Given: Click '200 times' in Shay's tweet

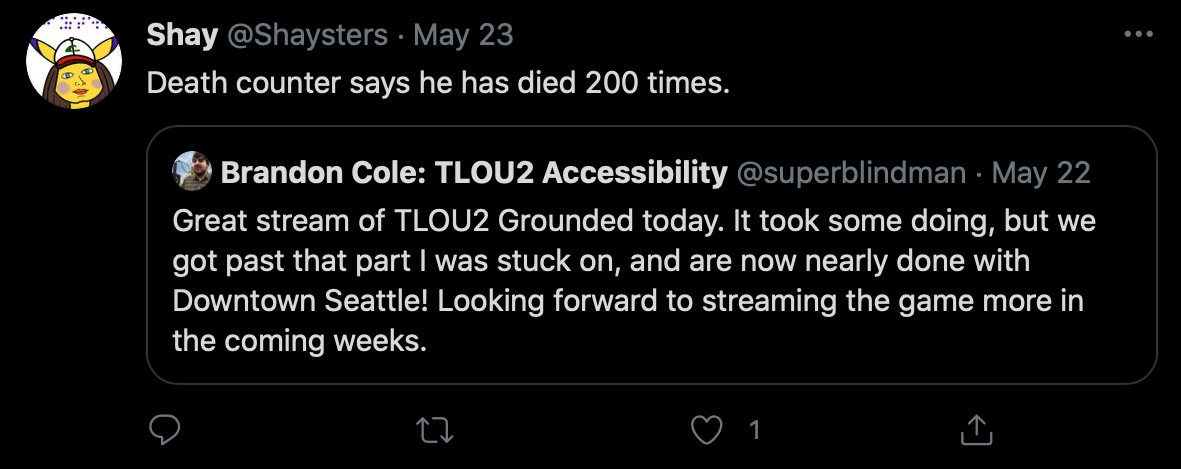Looking at the screenshot, I should click(658, 82).
